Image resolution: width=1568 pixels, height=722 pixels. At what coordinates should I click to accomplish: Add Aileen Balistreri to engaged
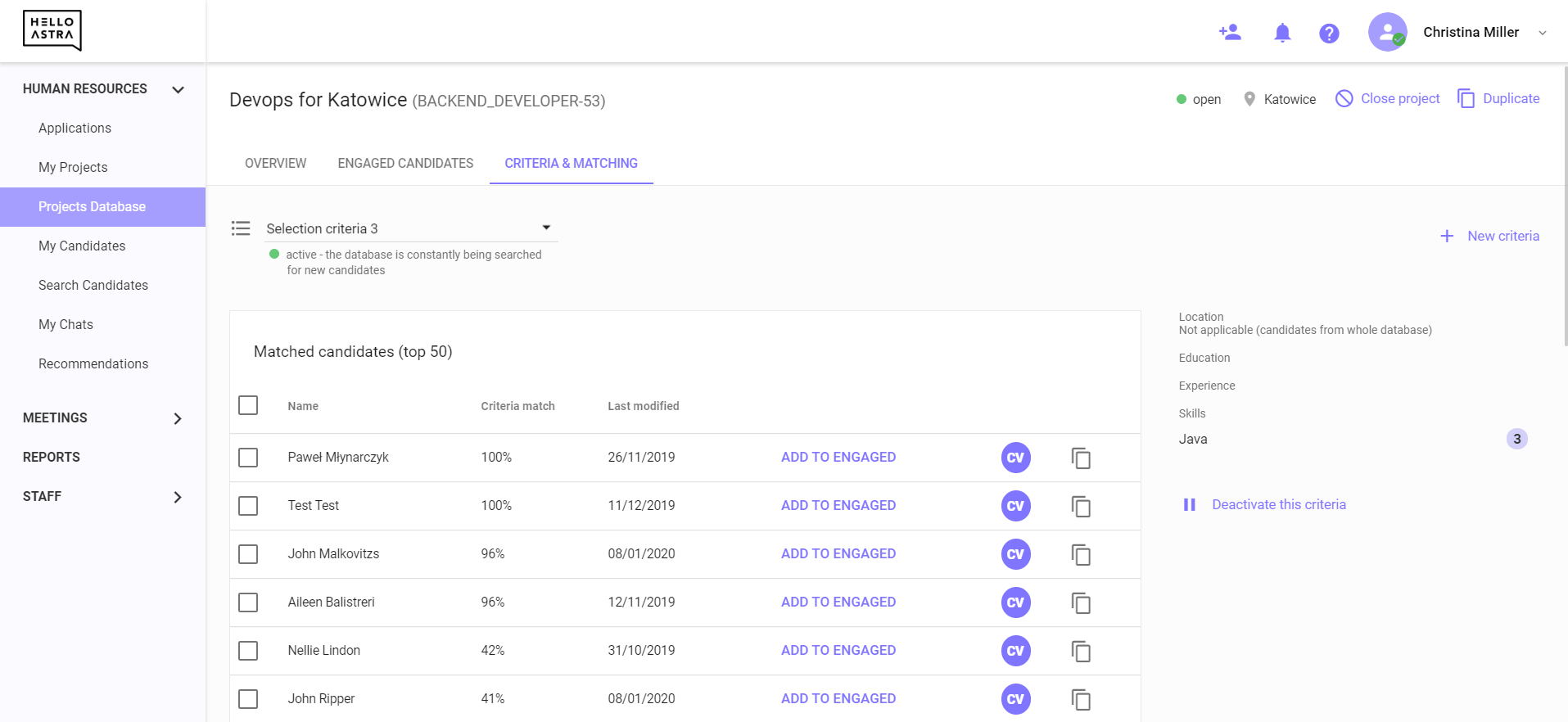[x=838, y=602]
